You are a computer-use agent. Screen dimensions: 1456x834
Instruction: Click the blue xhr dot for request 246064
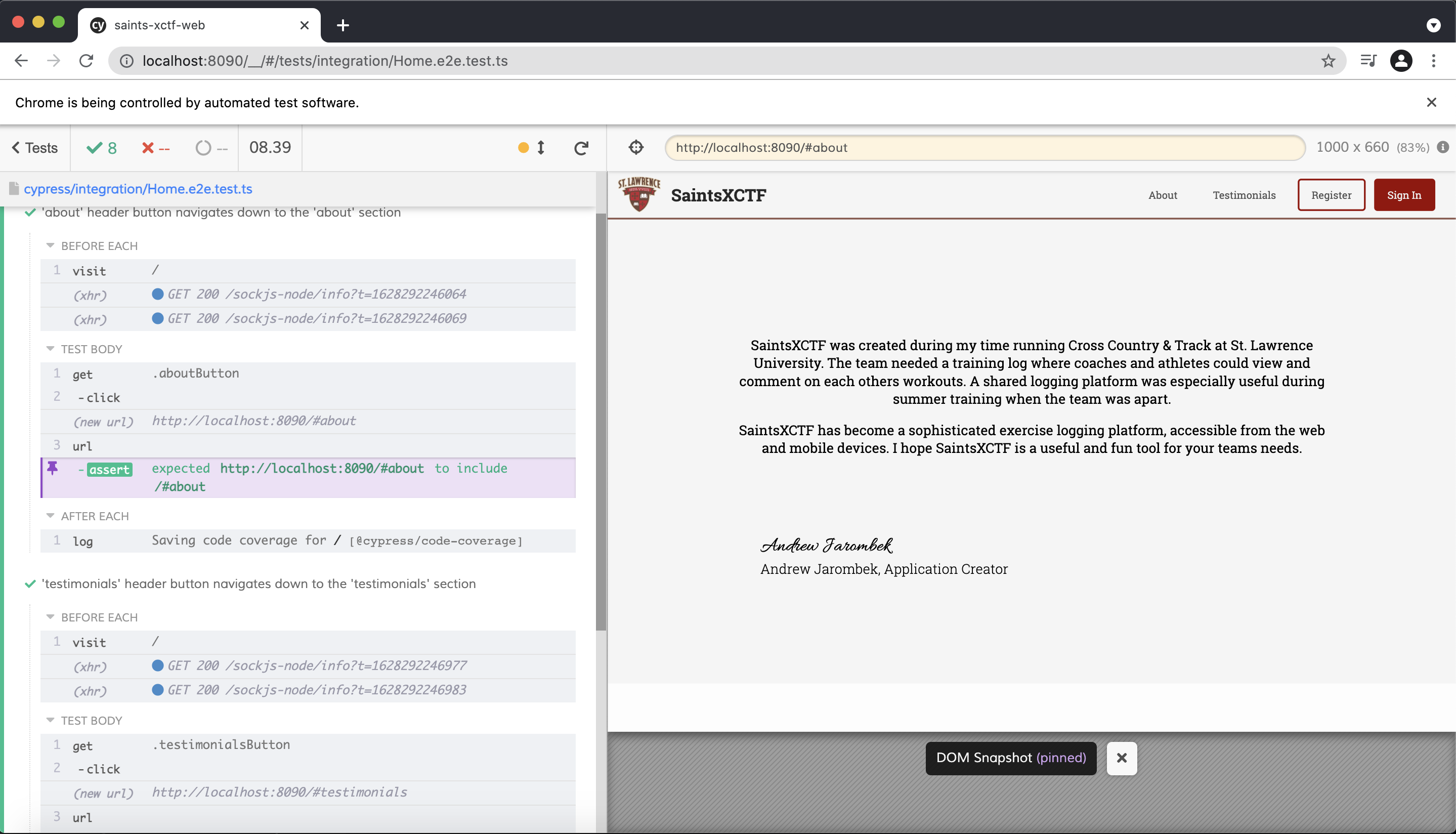157,294
